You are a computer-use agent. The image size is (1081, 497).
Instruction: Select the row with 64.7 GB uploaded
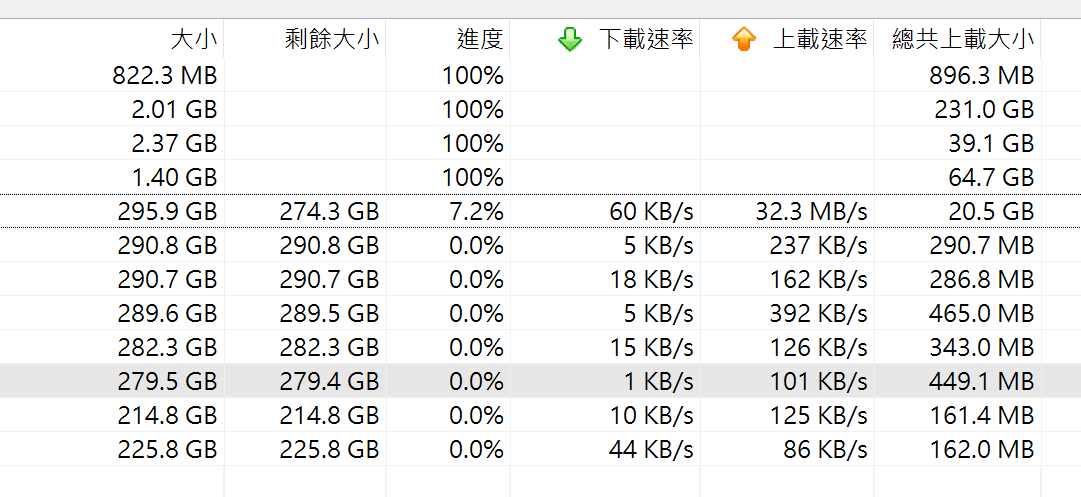[540, 178]
